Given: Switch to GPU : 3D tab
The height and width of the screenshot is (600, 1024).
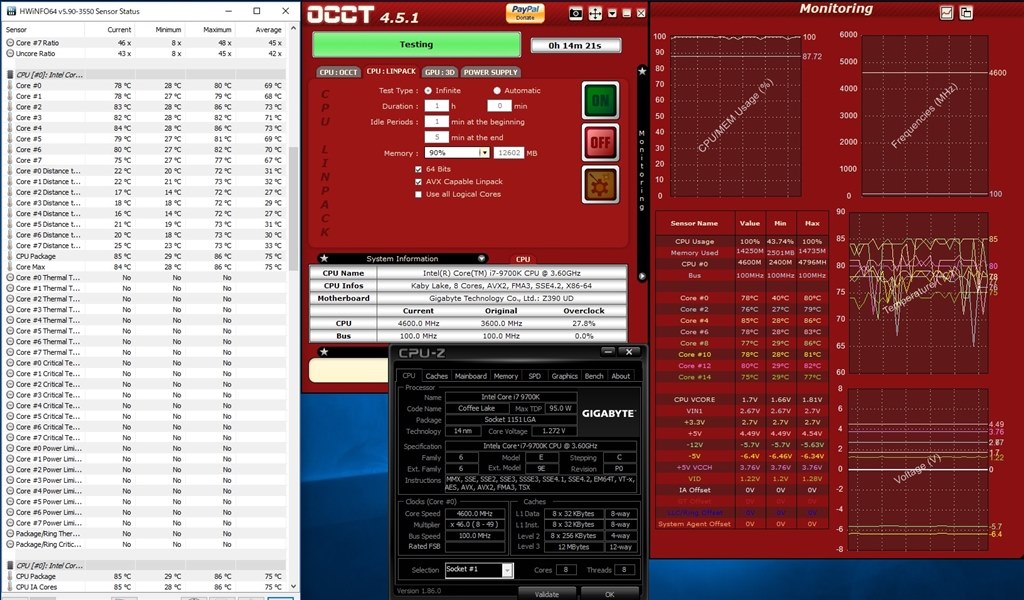Looking at the screenshot, I should pyautogui.click(x=440, y=72).
